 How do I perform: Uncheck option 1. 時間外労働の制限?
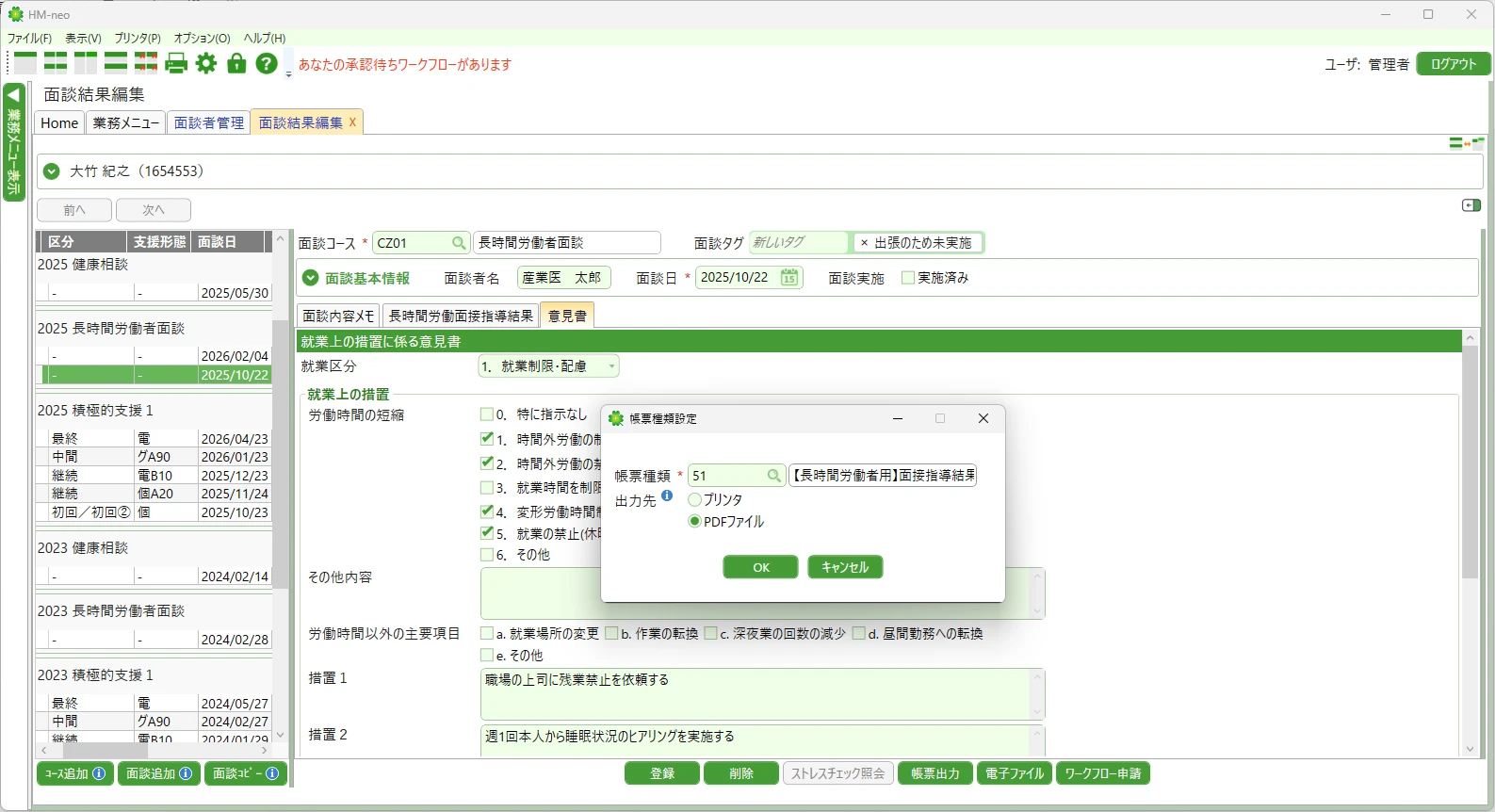[x=487, y=439]
